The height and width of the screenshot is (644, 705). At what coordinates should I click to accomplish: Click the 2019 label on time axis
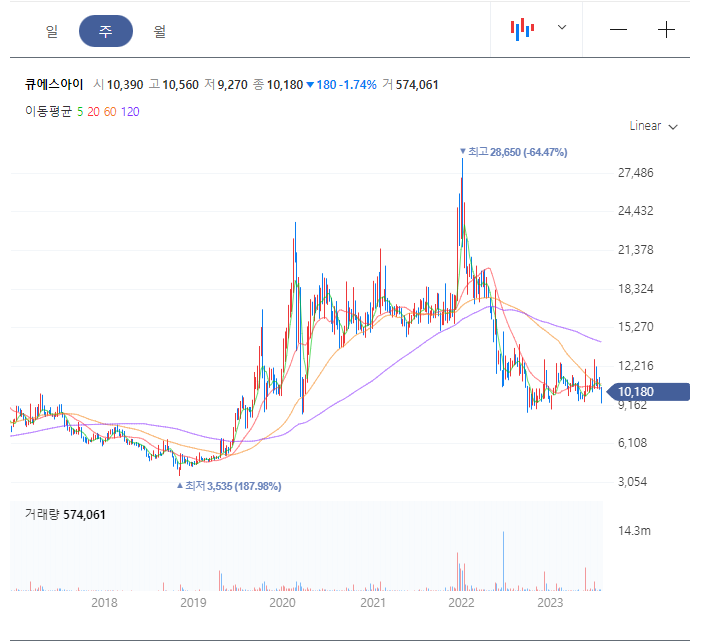[193, 603]
